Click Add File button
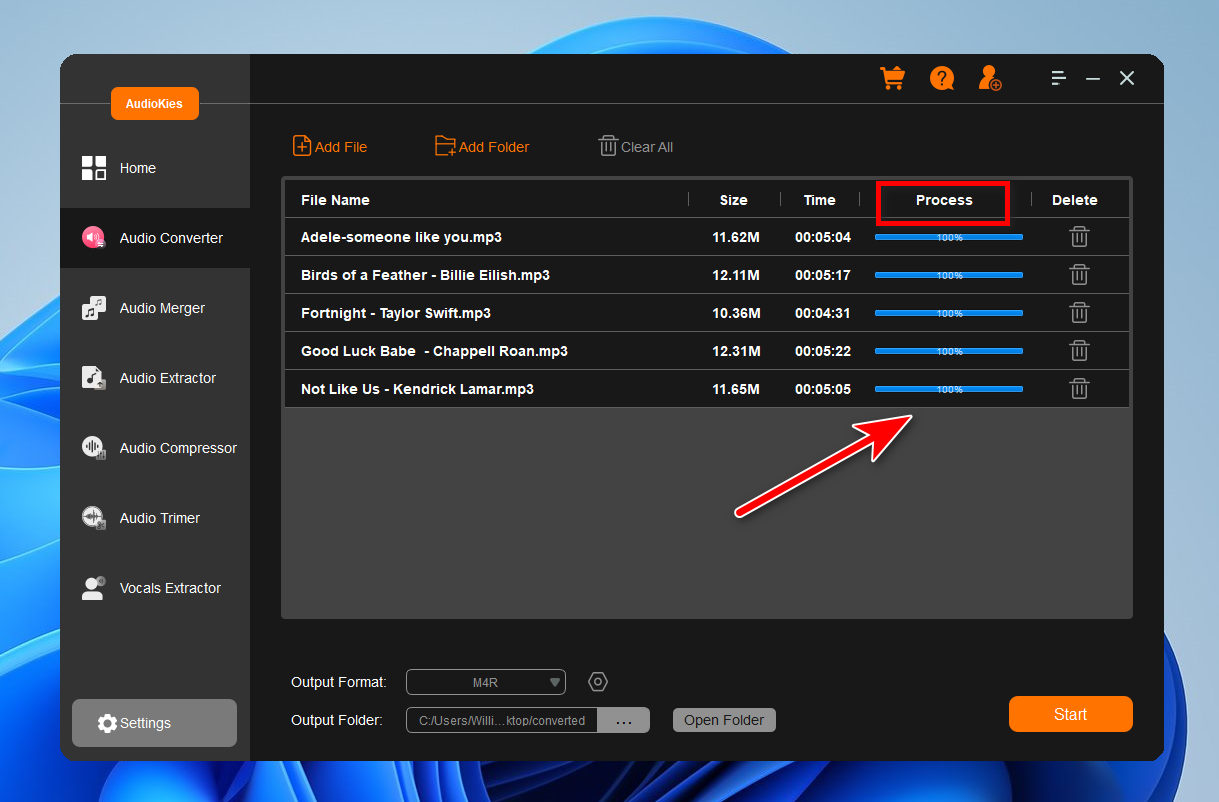This screenshot has width=1219, height=802. 330,146
